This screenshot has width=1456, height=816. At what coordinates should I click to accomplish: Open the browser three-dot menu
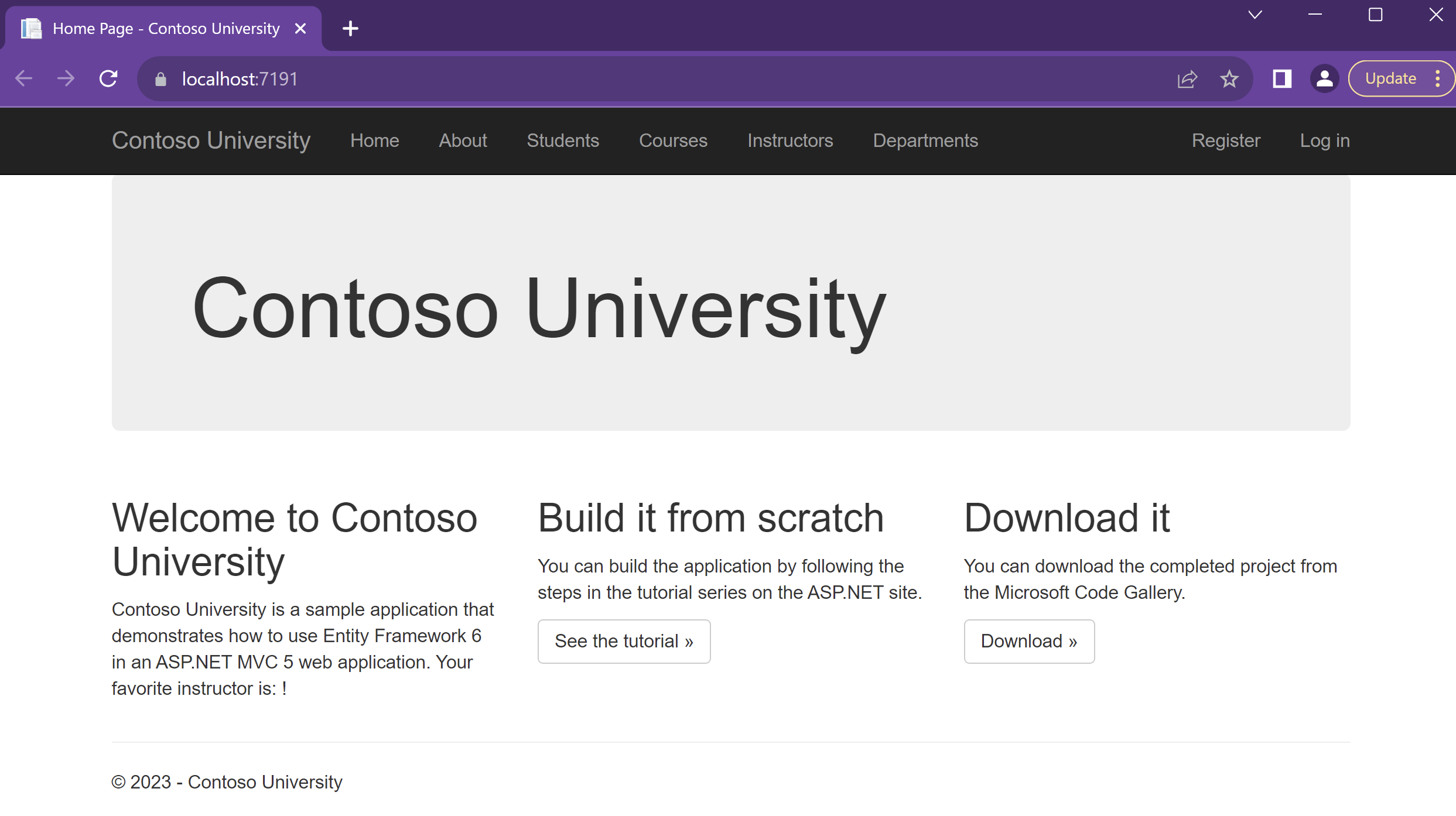click(1437, 78)
